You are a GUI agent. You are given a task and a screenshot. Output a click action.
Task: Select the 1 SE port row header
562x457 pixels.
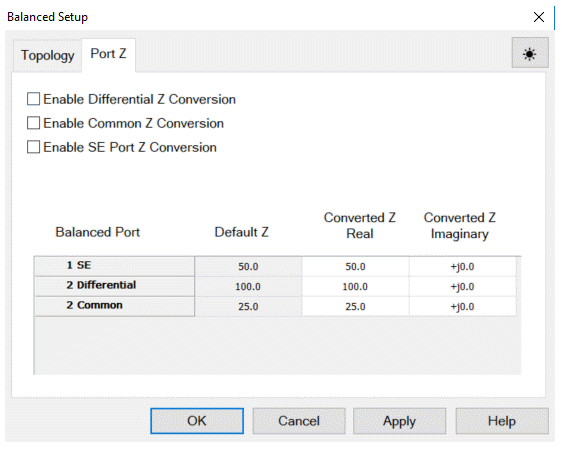(114, 266)
